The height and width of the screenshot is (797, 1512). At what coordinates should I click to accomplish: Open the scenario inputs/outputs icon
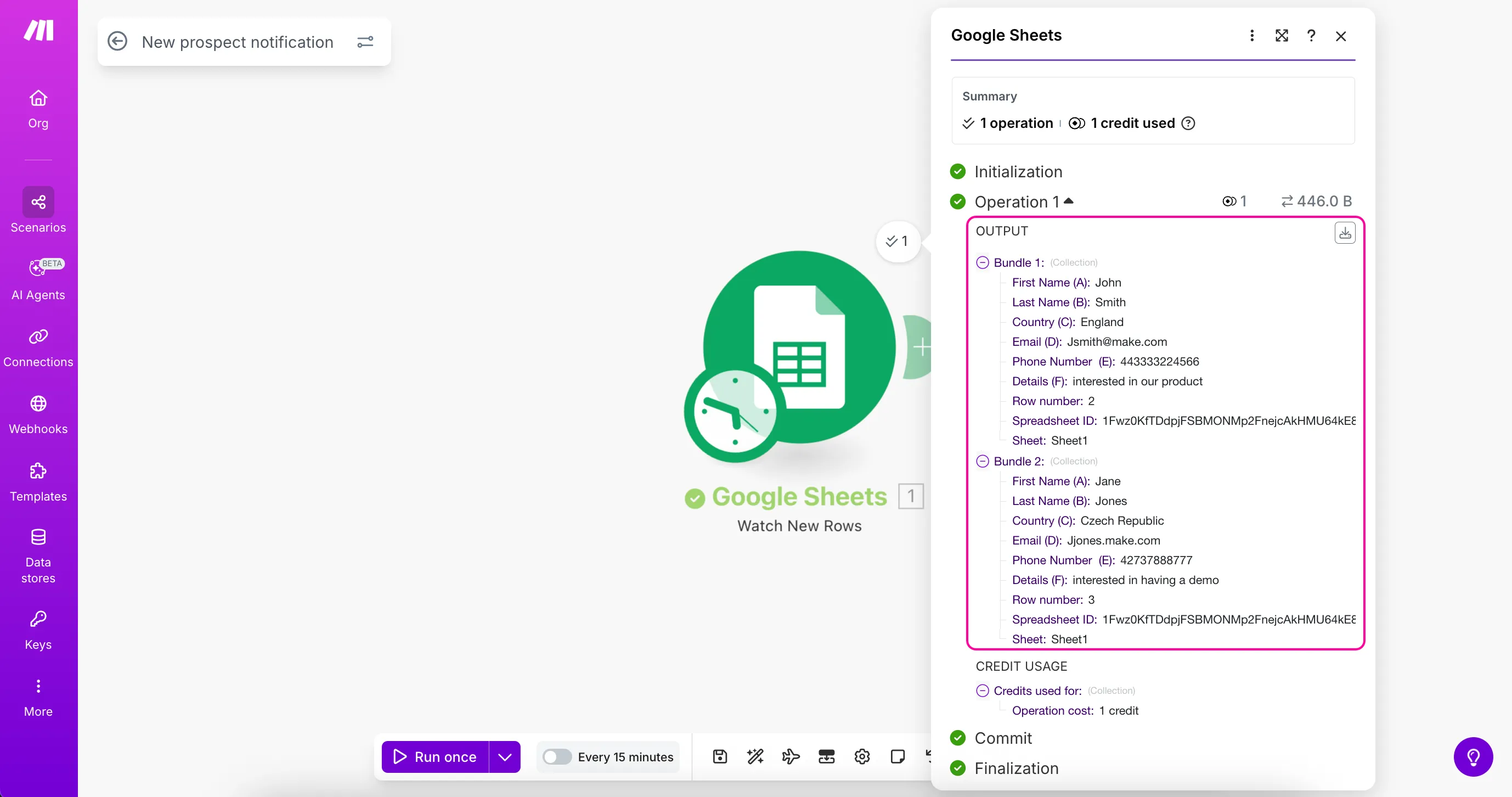826,757
